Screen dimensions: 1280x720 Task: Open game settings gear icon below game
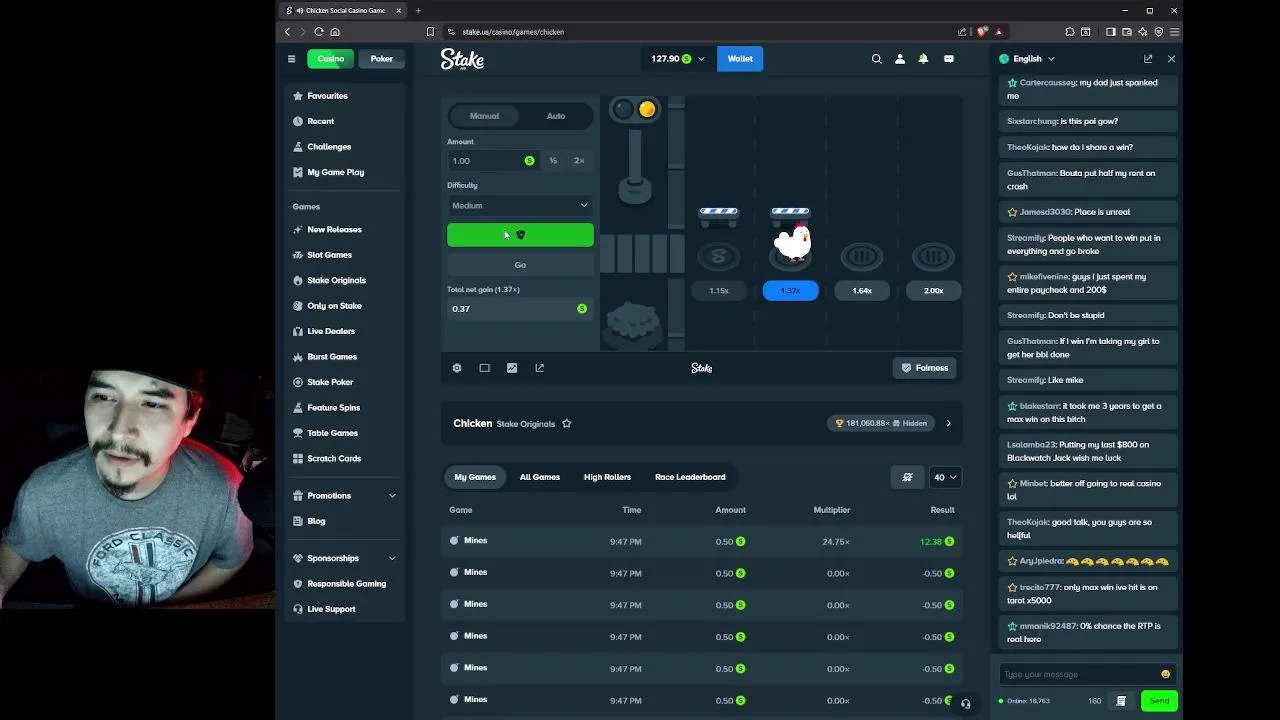[x=457, y=368]
